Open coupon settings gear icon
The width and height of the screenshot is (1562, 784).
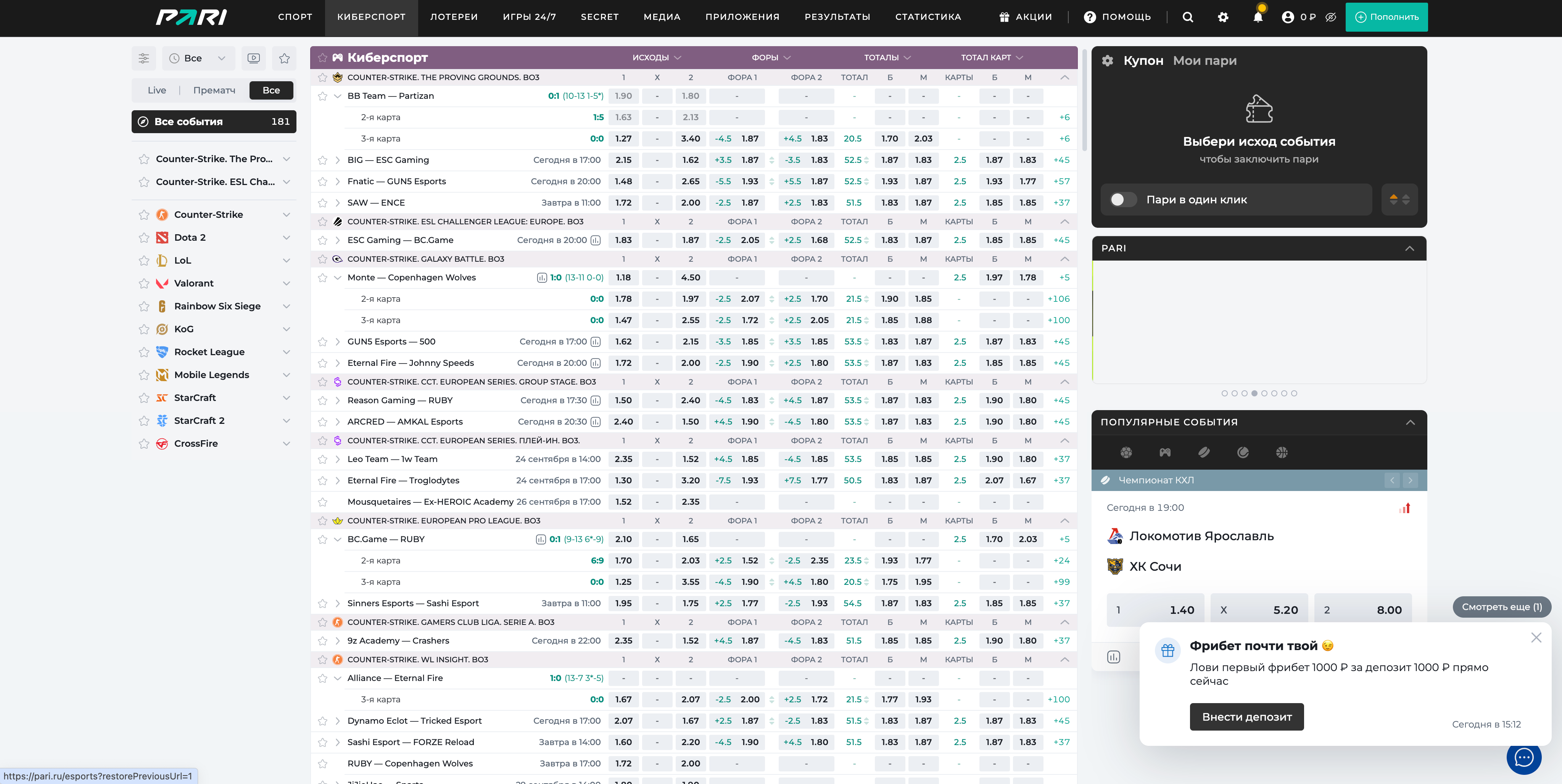click(x=1107, y=61)
